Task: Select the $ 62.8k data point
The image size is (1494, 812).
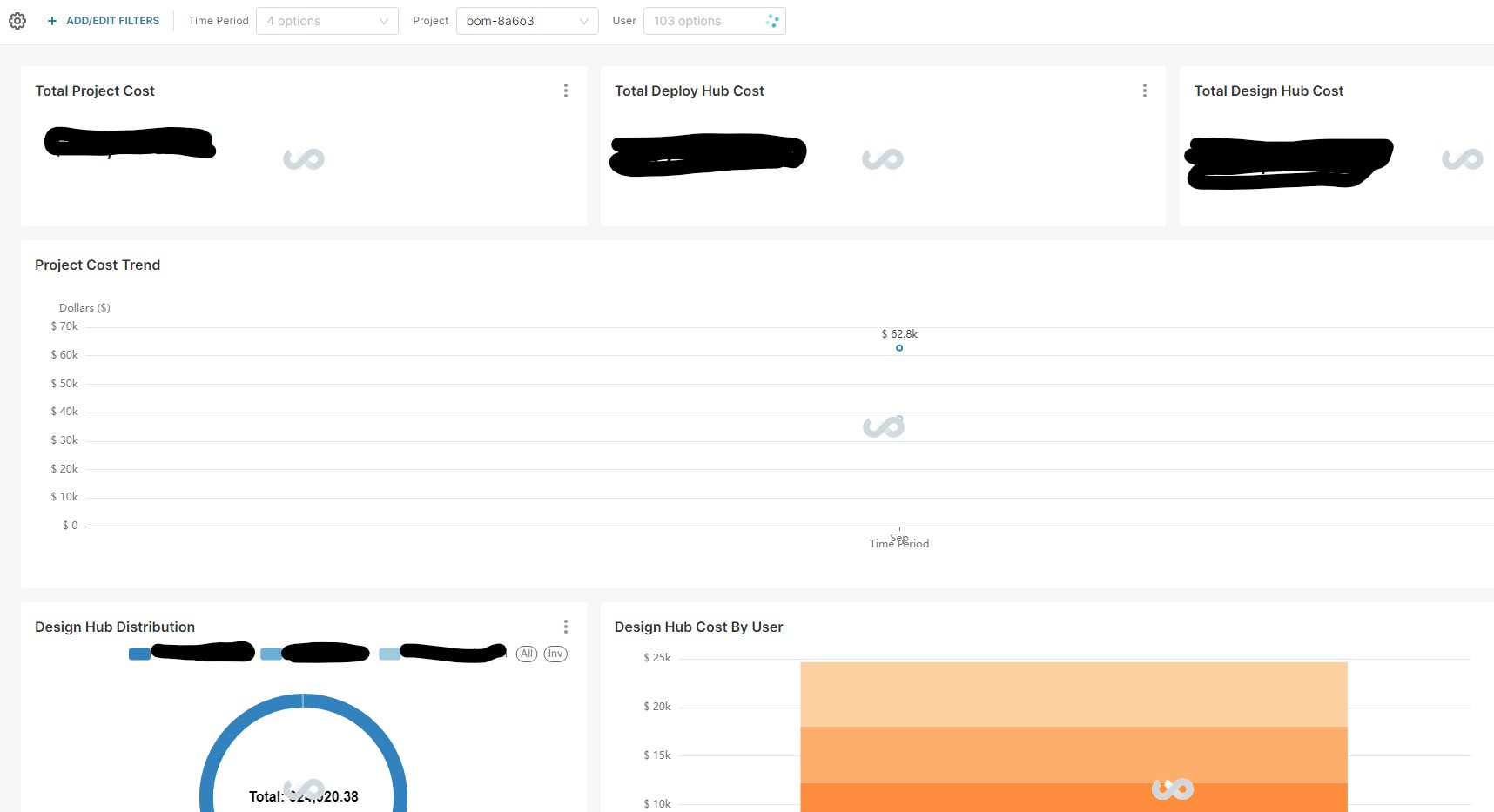Action: [x=899, y=348]
